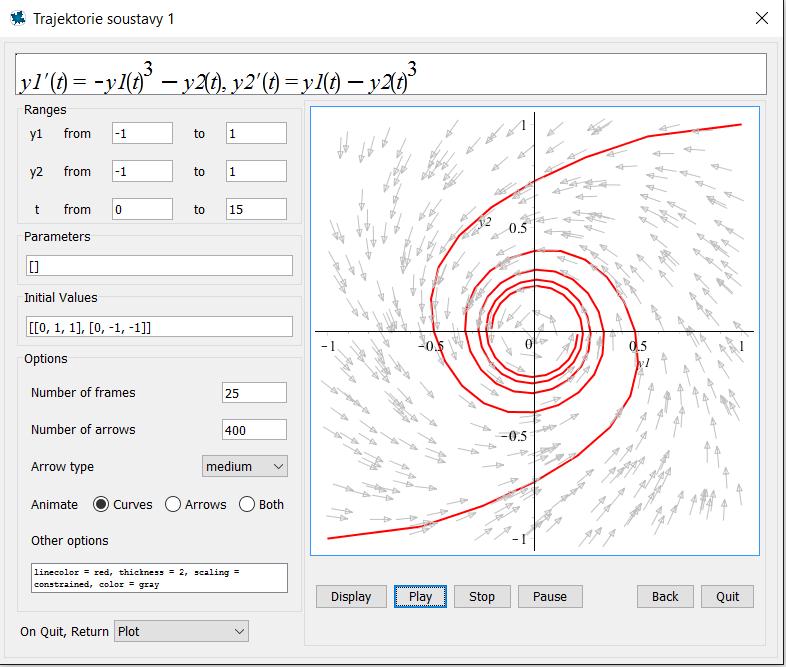Click the 'Options' group label
This screenshot has height=667, width=786.
(46, 359)
